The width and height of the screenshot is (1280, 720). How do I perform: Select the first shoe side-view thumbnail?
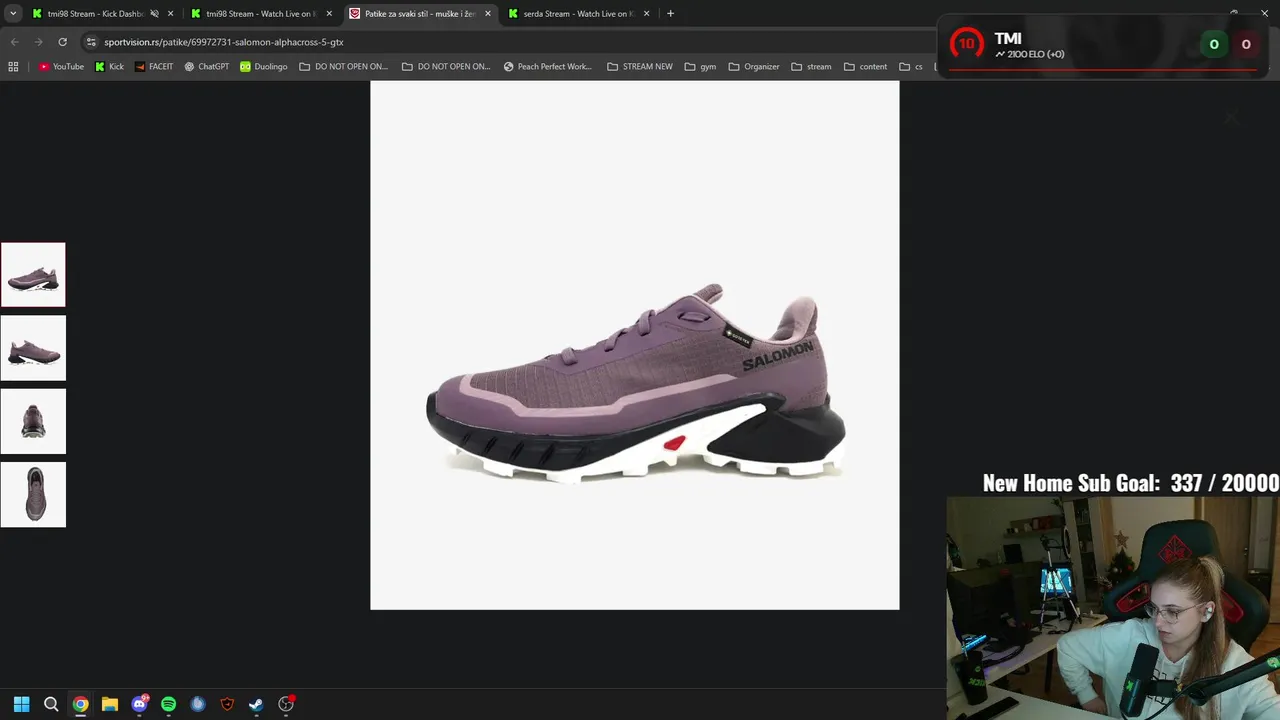pos(33,275)
